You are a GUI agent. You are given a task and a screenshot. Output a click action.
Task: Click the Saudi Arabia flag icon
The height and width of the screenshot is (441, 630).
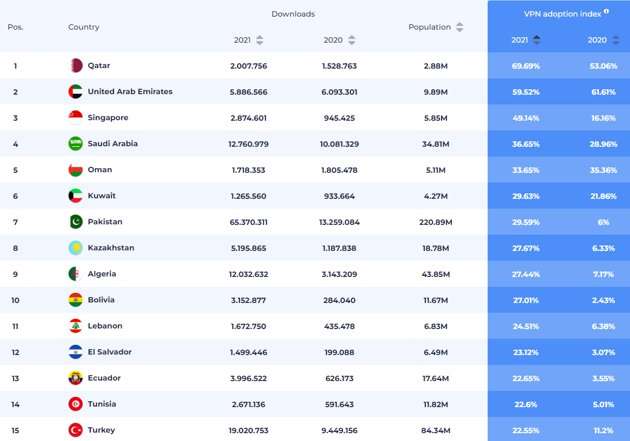75,144
